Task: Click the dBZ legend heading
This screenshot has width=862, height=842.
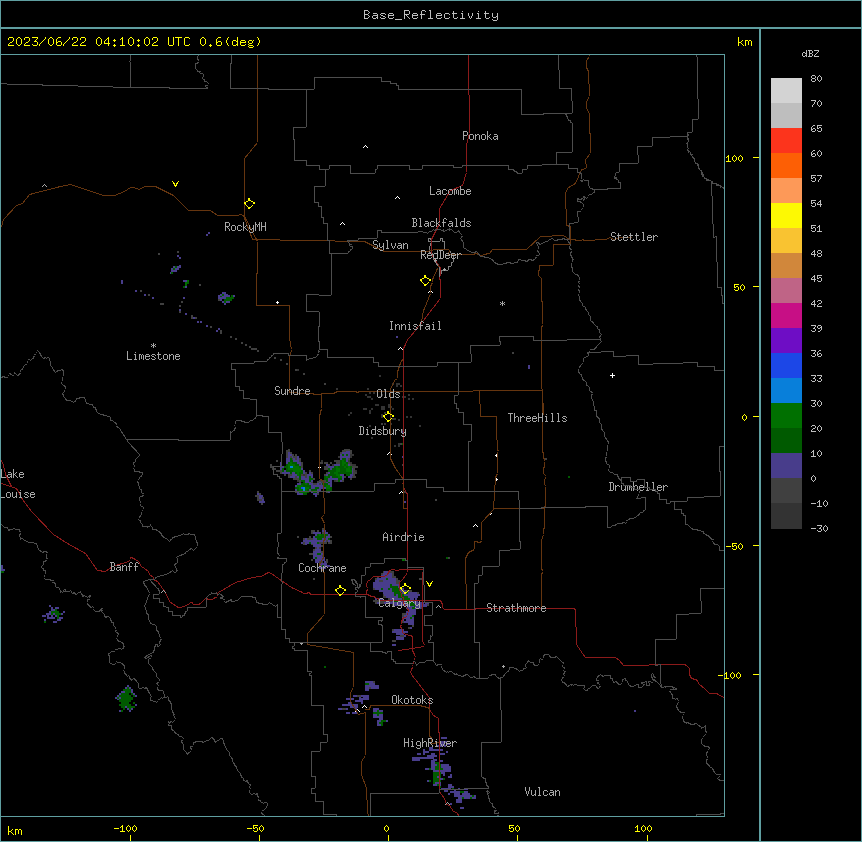Action: coord(810,53)
